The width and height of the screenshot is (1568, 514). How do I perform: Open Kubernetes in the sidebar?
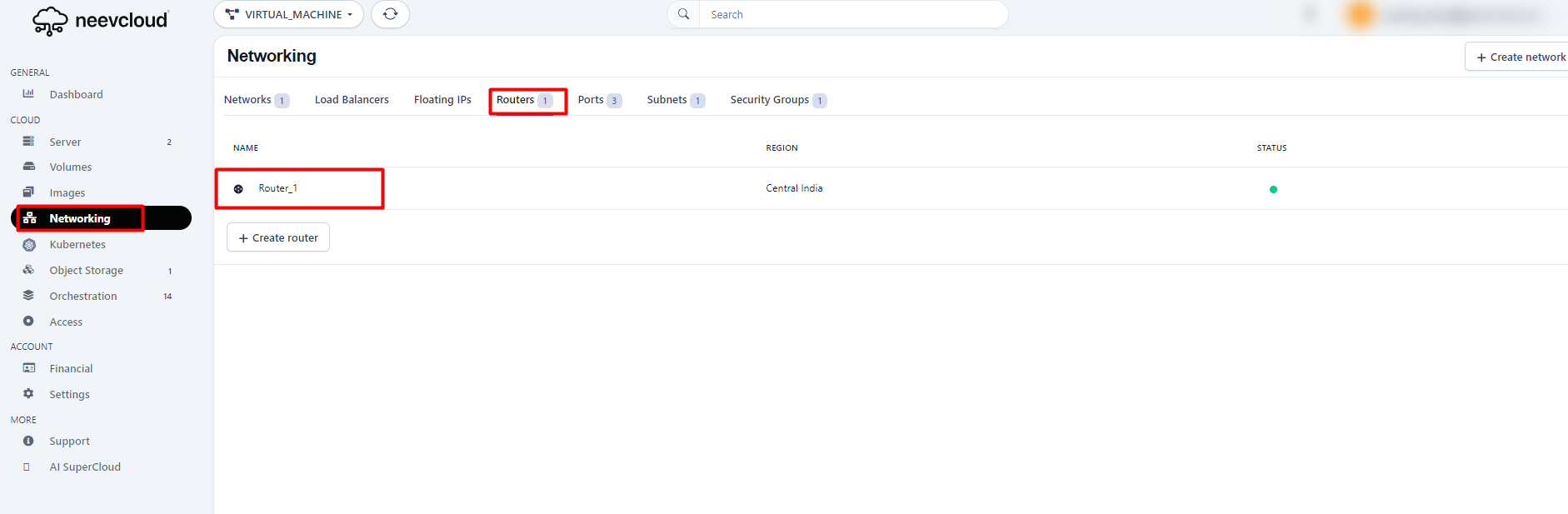(x=77, y=245)
